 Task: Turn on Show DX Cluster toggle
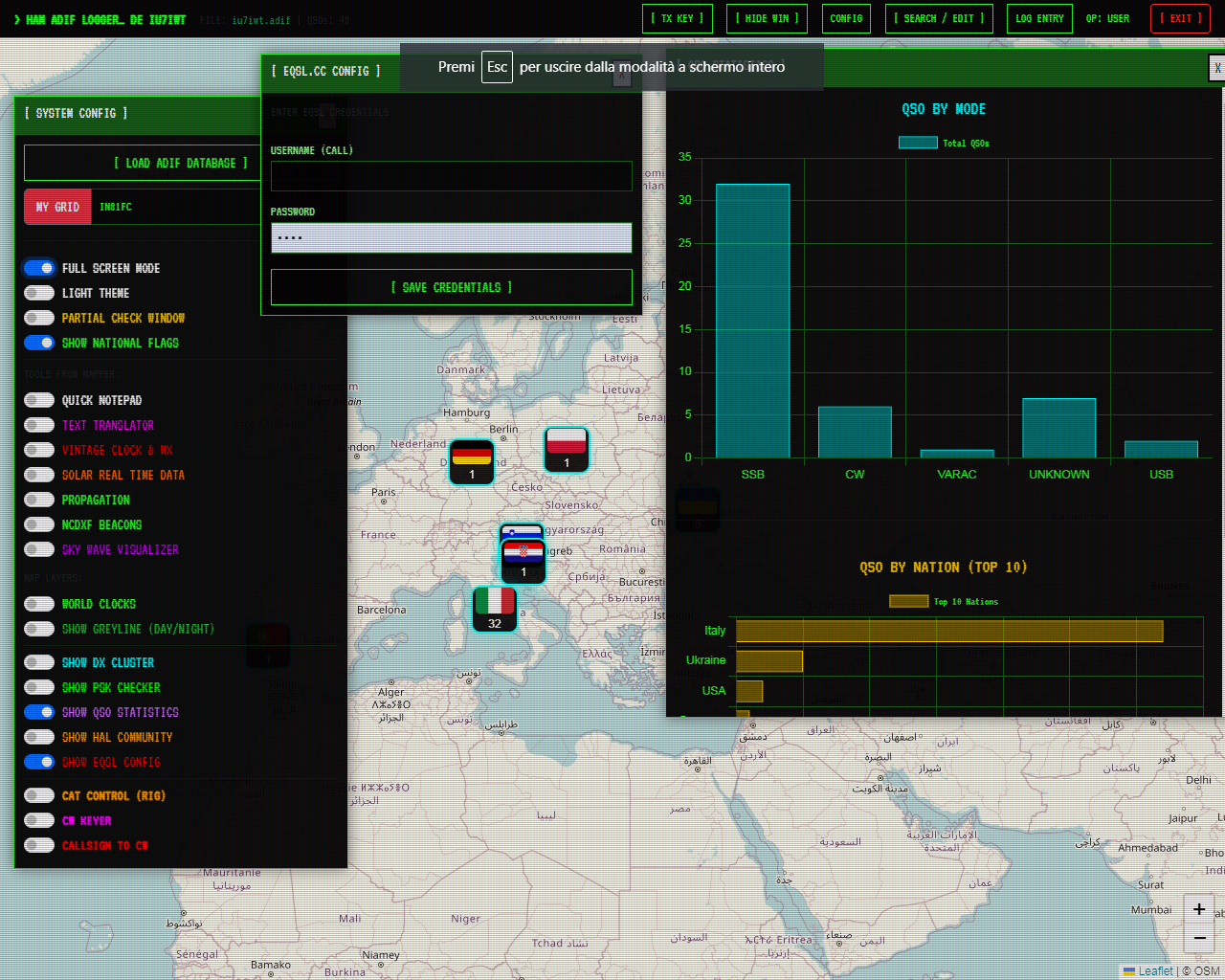coord(39,662)
